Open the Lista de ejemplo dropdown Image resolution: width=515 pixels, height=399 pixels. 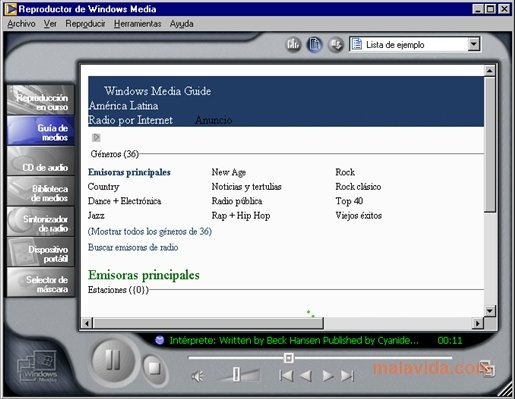click(x=414, y=44)
